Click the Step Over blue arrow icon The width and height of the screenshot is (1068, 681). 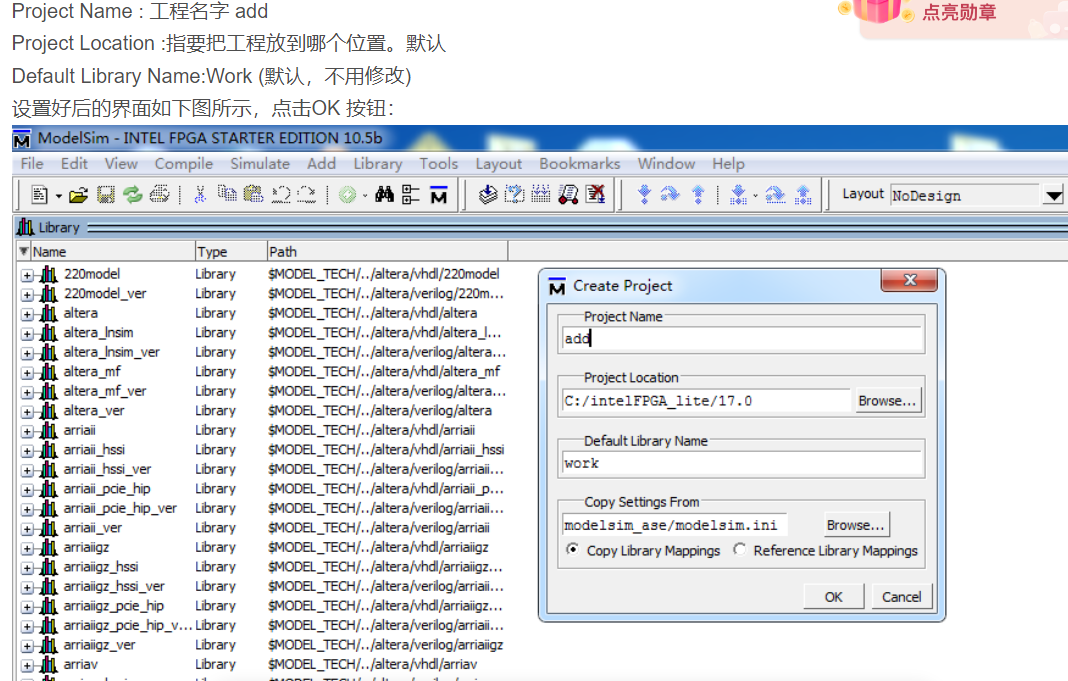click(670, 195)
